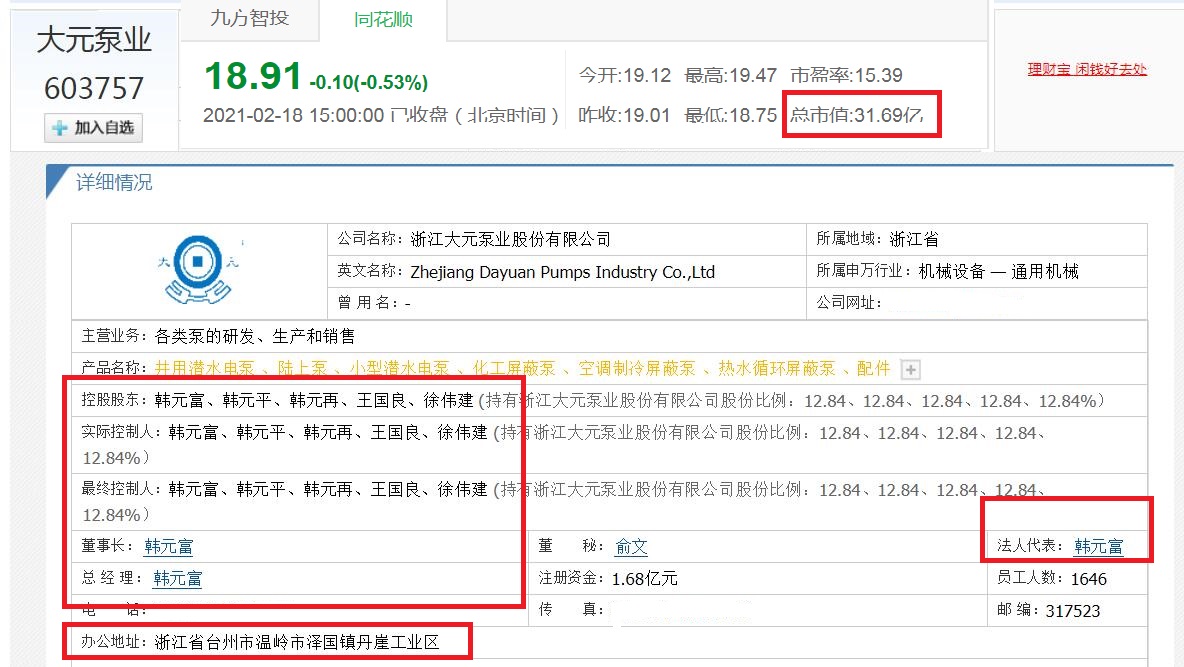Open general manager 韩元富 link after 总经理

177,579
